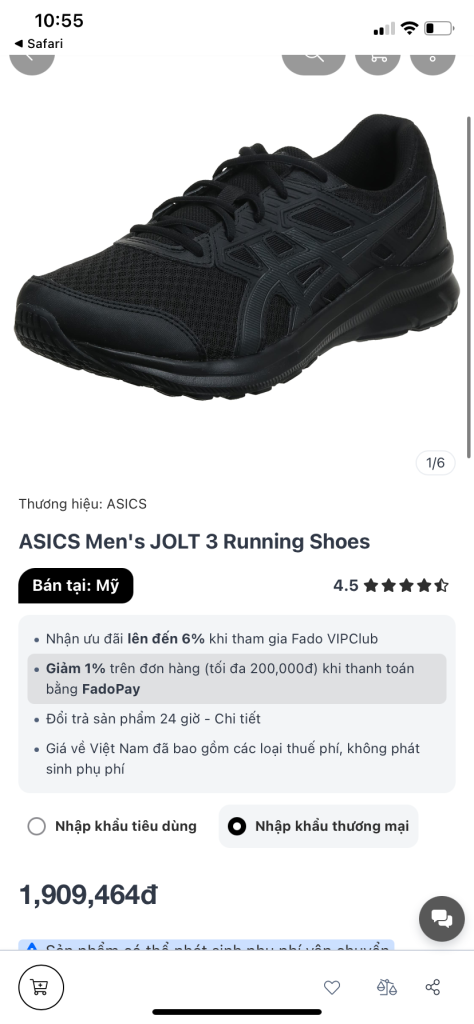Tap the FadoPay 1% discount banner
This screenshot has width=474, height=1024.
coord(237,679)
